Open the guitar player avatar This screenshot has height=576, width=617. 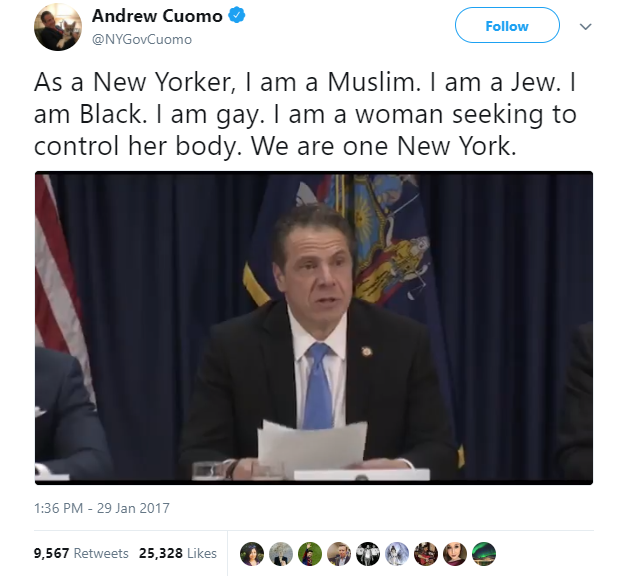(x=426, y=554)
